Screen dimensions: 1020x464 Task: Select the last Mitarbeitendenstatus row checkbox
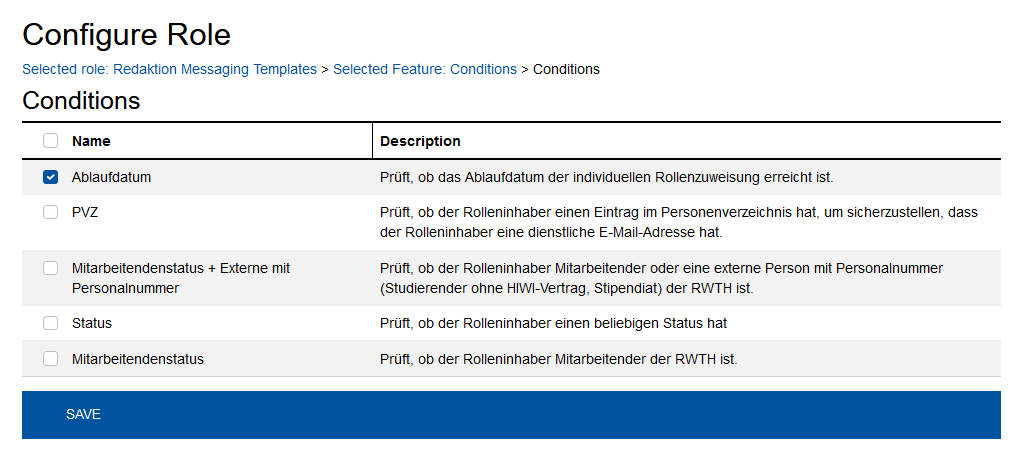pyautogui.click(x=51, y=359)
